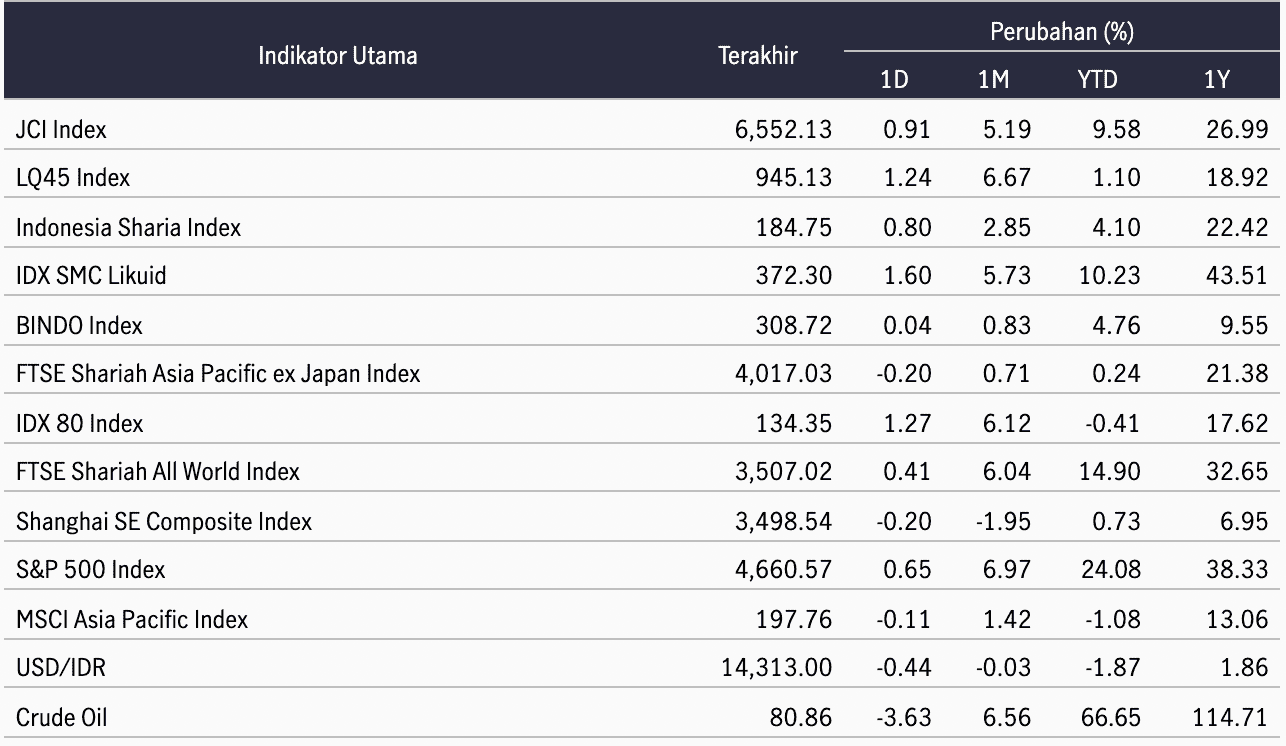
Task: Select the 1Y column header
Action: click(1216, 80)
